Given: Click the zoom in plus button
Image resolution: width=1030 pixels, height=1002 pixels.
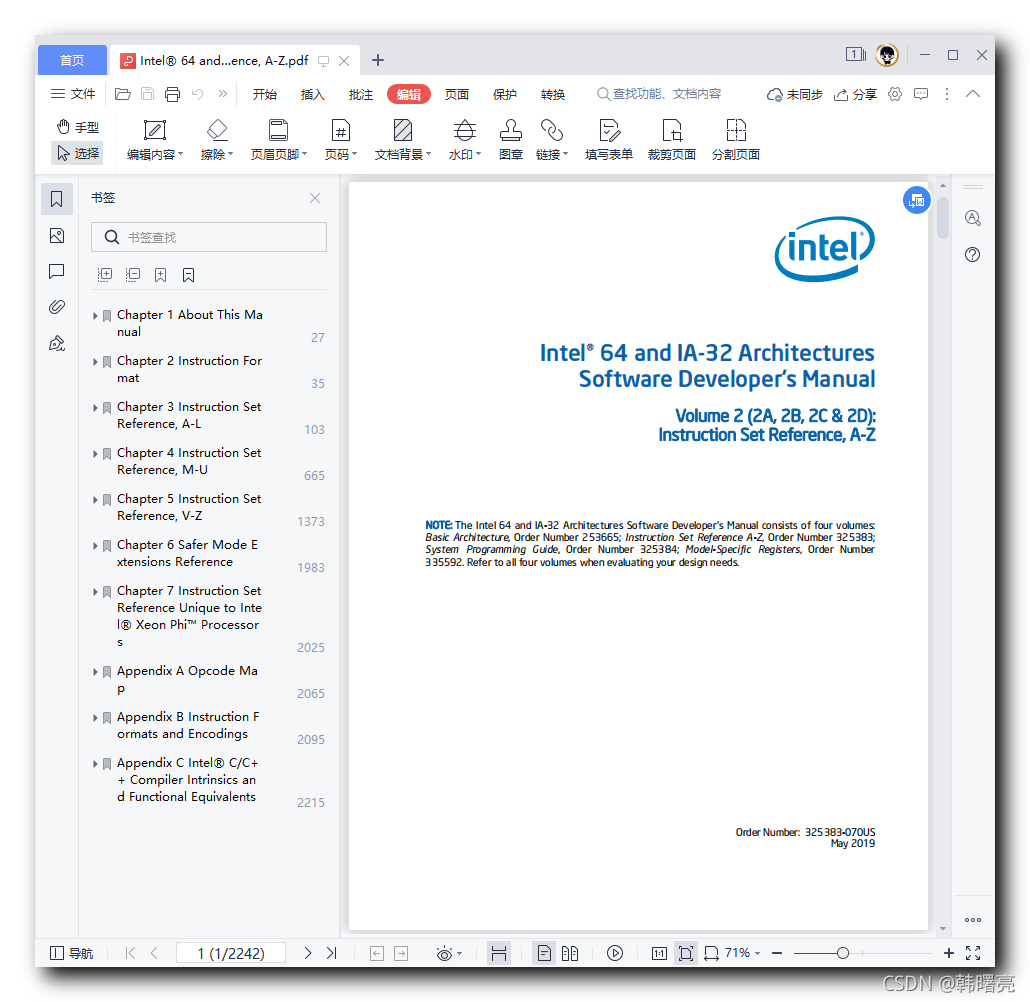Looking at the screenshot, I should click(949, 953).
